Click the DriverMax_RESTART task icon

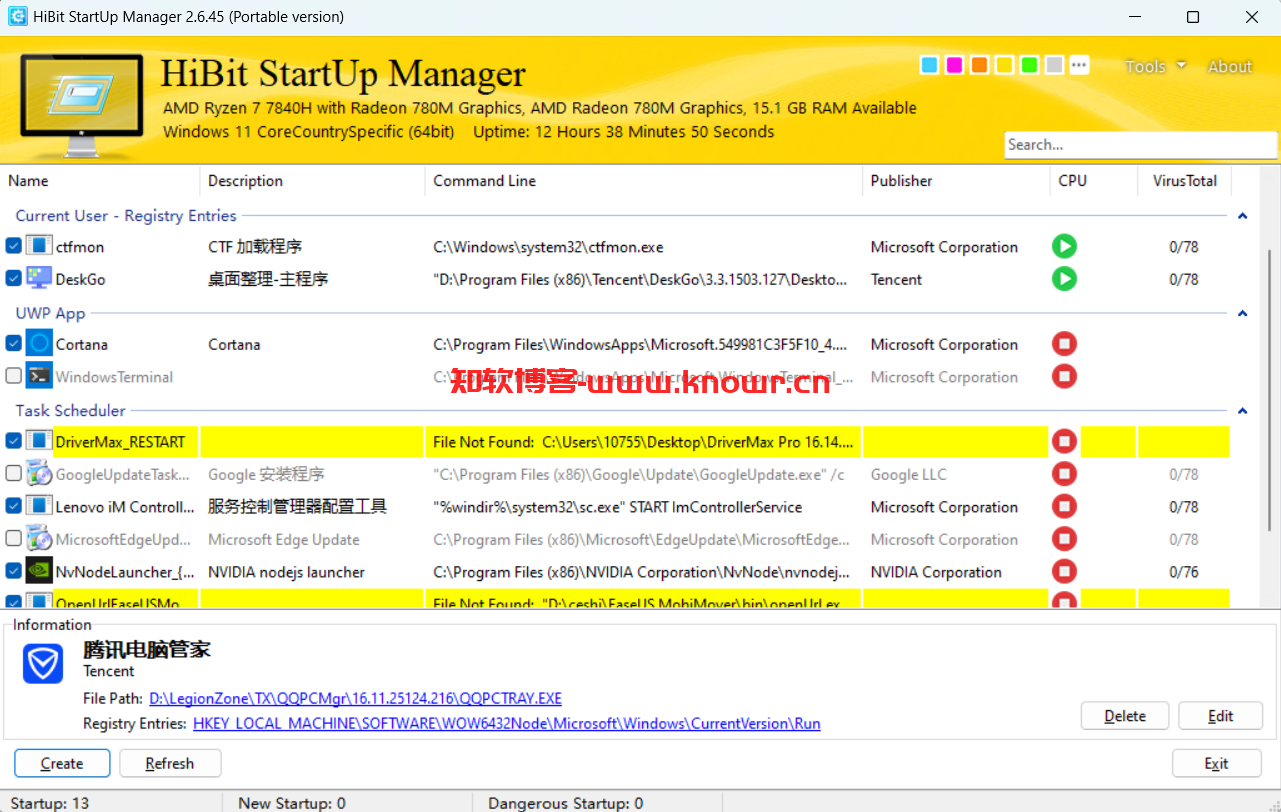click(x=39, y=441)
